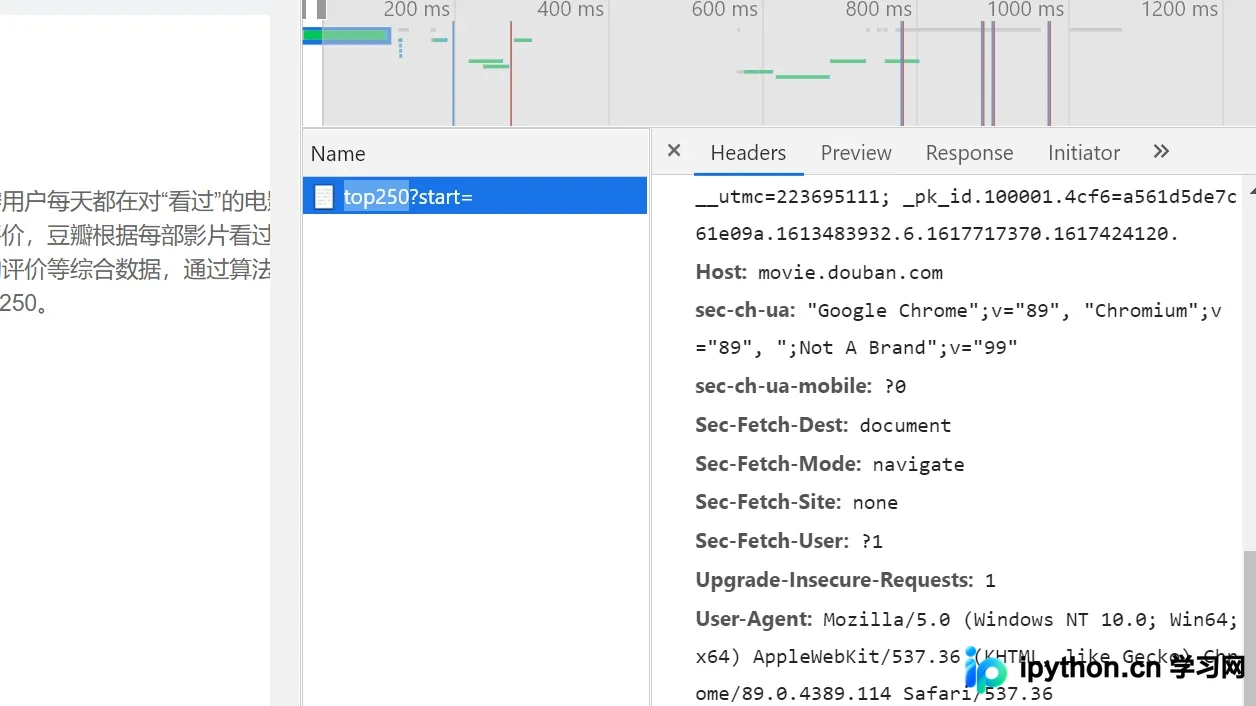
Task: Open the Response tab
Action: tap(969, 153)
